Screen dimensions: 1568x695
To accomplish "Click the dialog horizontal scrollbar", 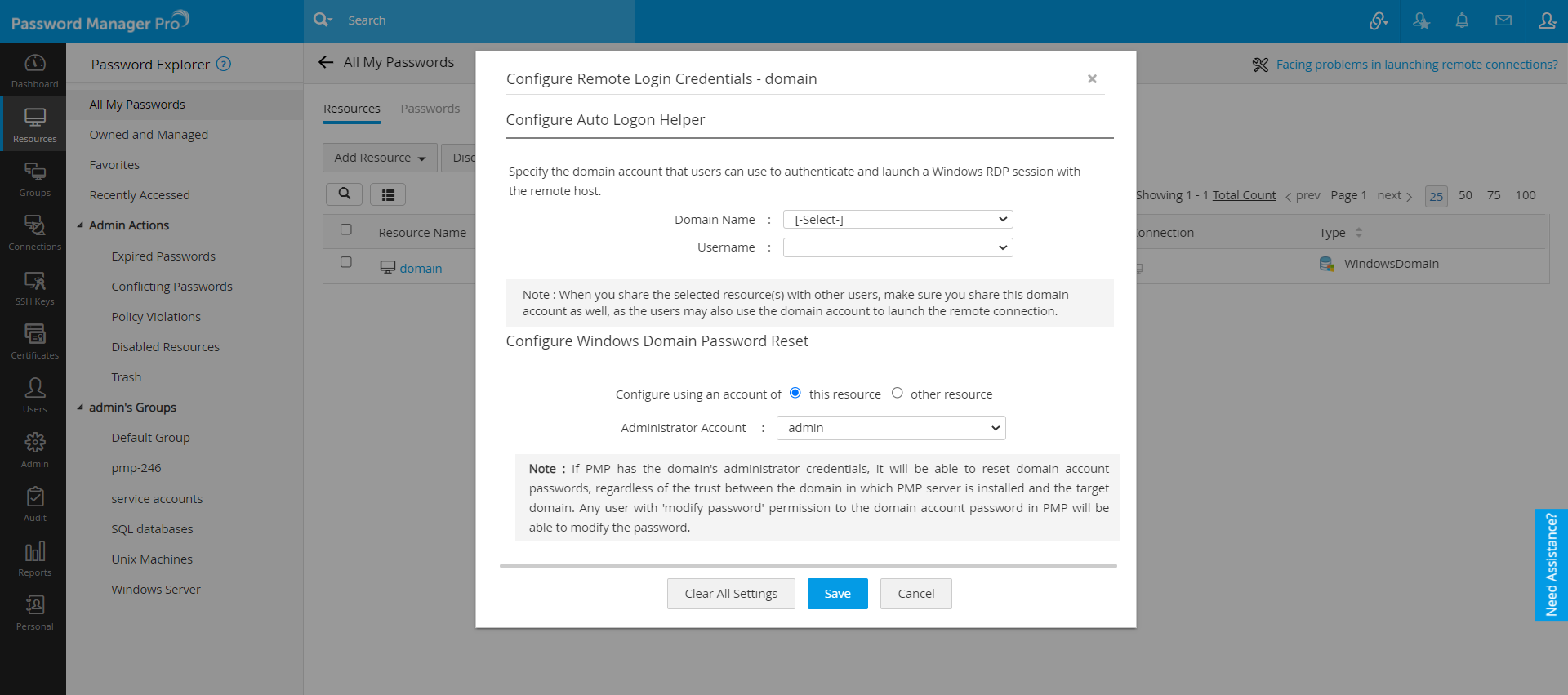I will [x=808, y=565].
